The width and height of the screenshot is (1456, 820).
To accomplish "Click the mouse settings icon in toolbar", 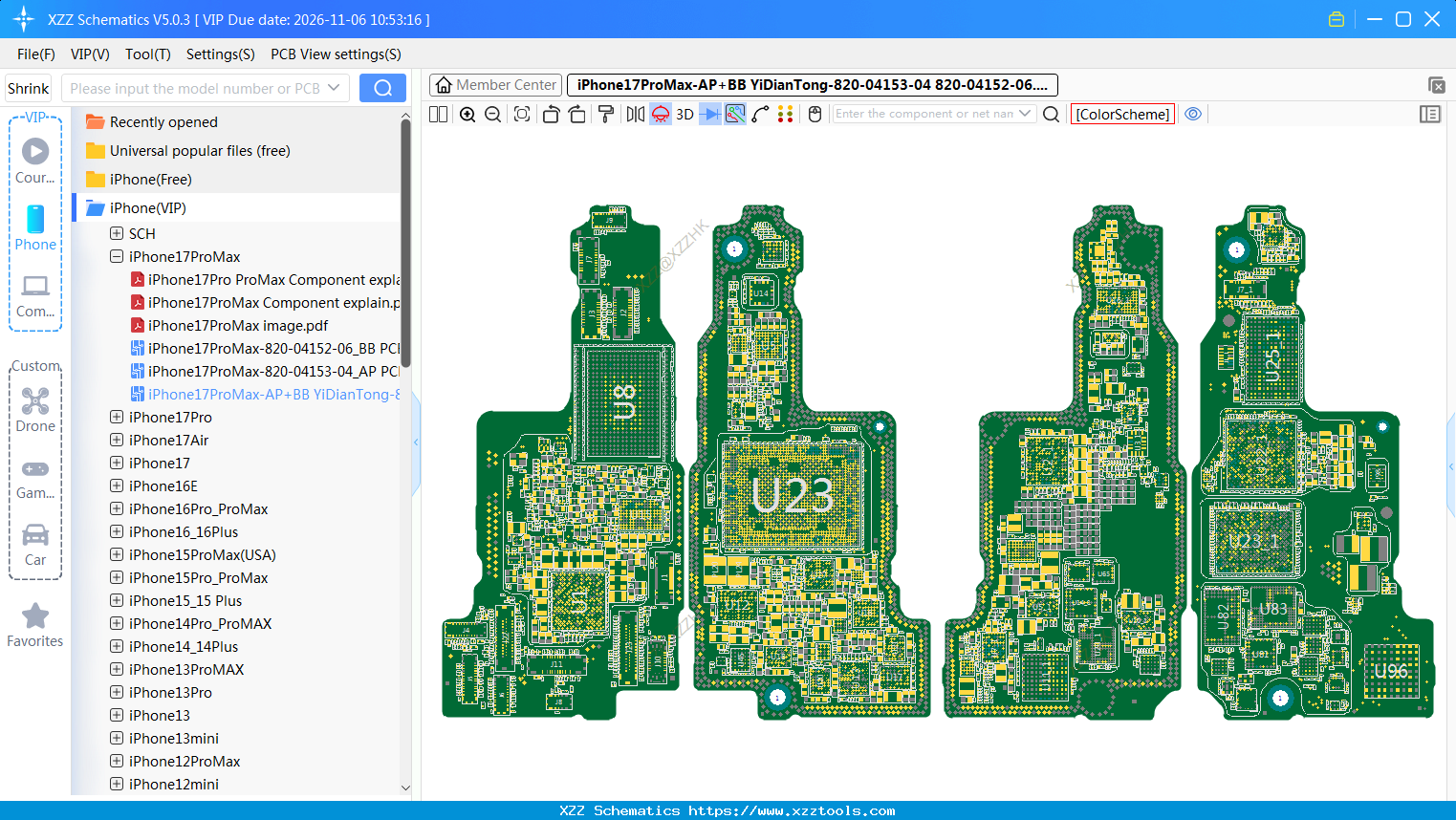I will coord(815,115).
